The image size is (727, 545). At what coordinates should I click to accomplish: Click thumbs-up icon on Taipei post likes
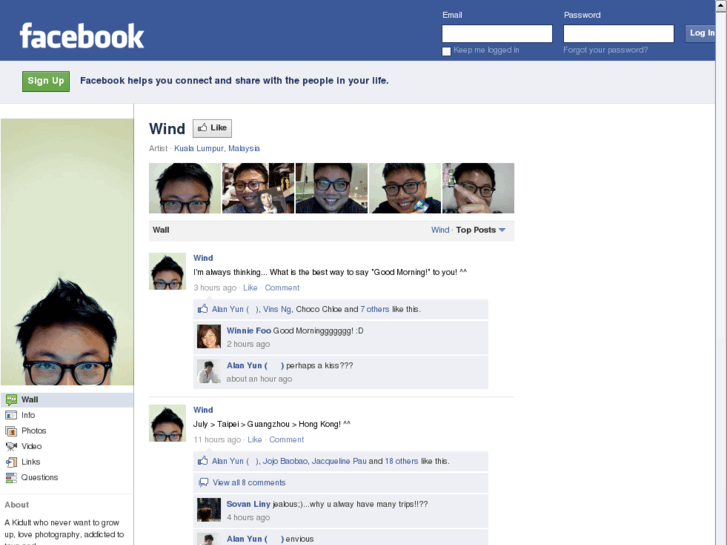click(x=203, y=461)
